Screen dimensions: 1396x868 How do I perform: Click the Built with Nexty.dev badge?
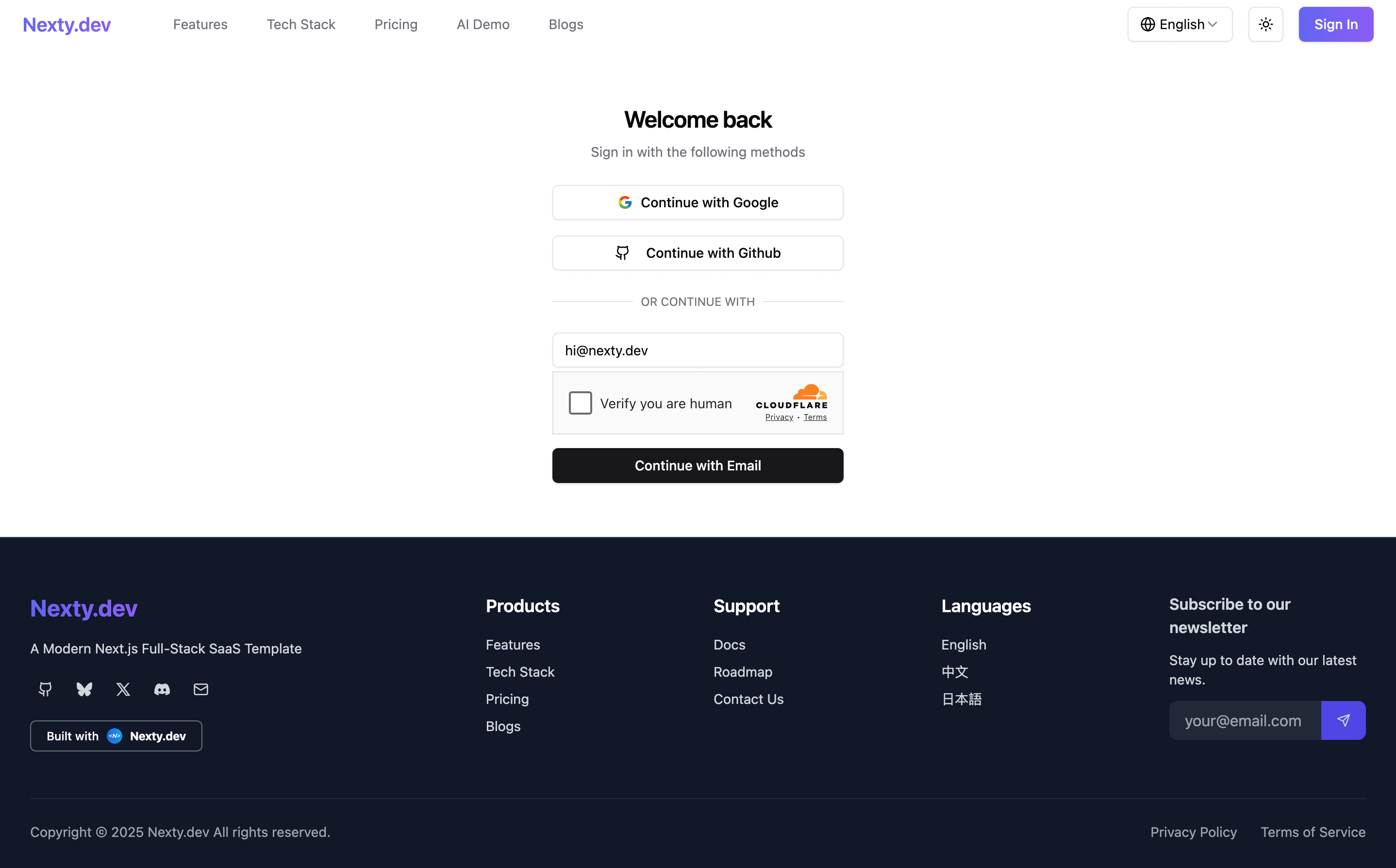(x=116, y=735)
